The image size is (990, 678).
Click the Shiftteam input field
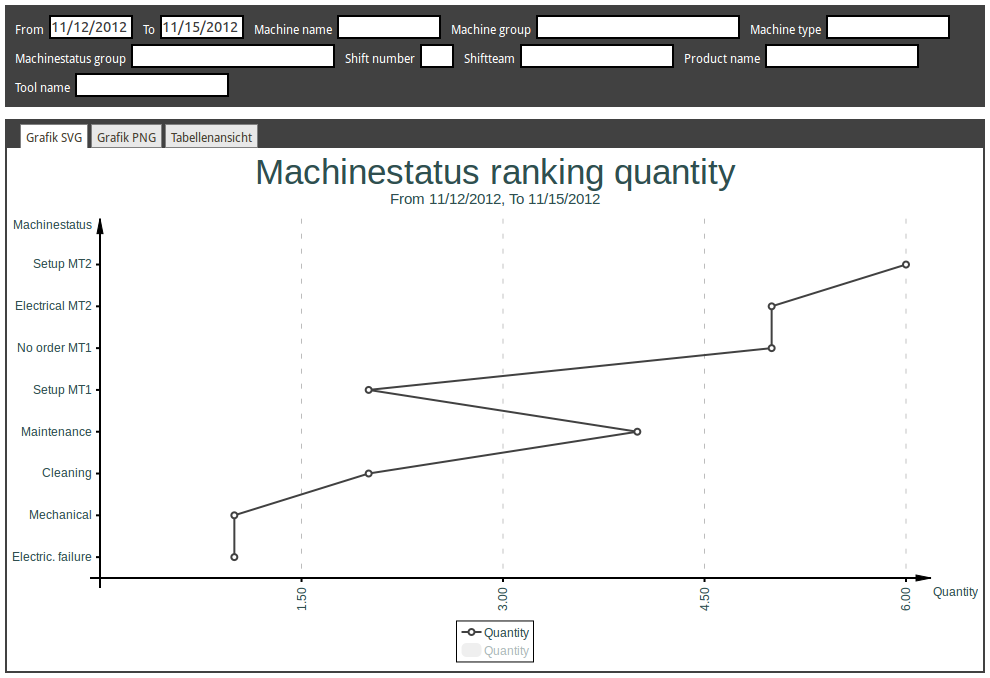click(597, 56)
